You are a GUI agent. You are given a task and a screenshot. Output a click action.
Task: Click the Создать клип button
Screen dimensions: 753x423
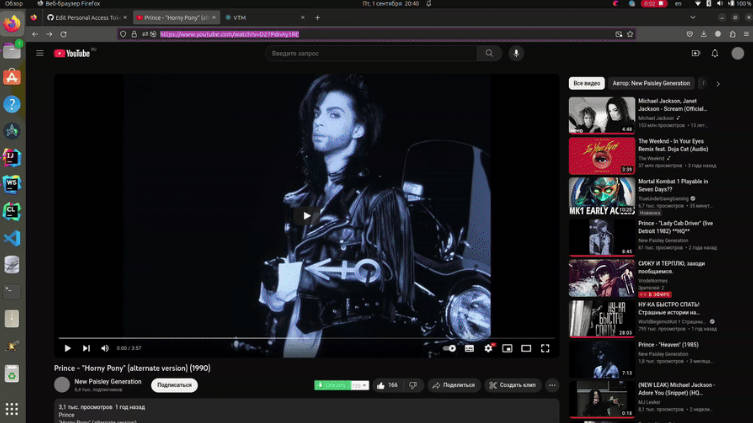(512, 385)
